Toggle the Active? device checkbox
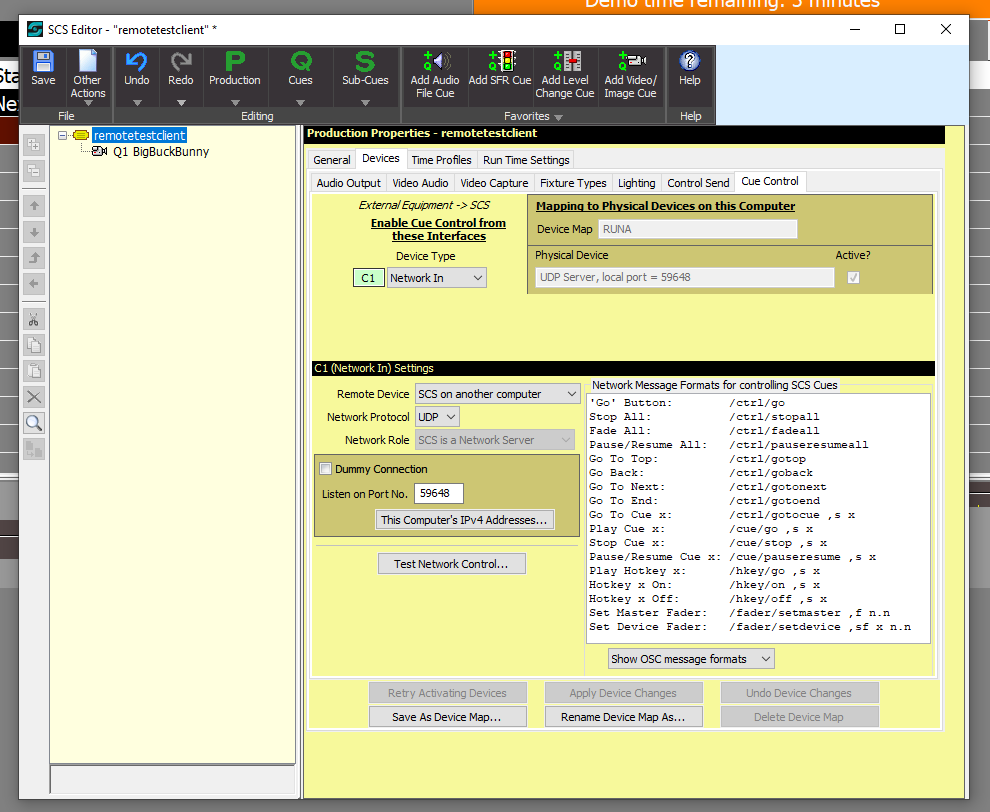990x812 pixels. coord(853,278)
